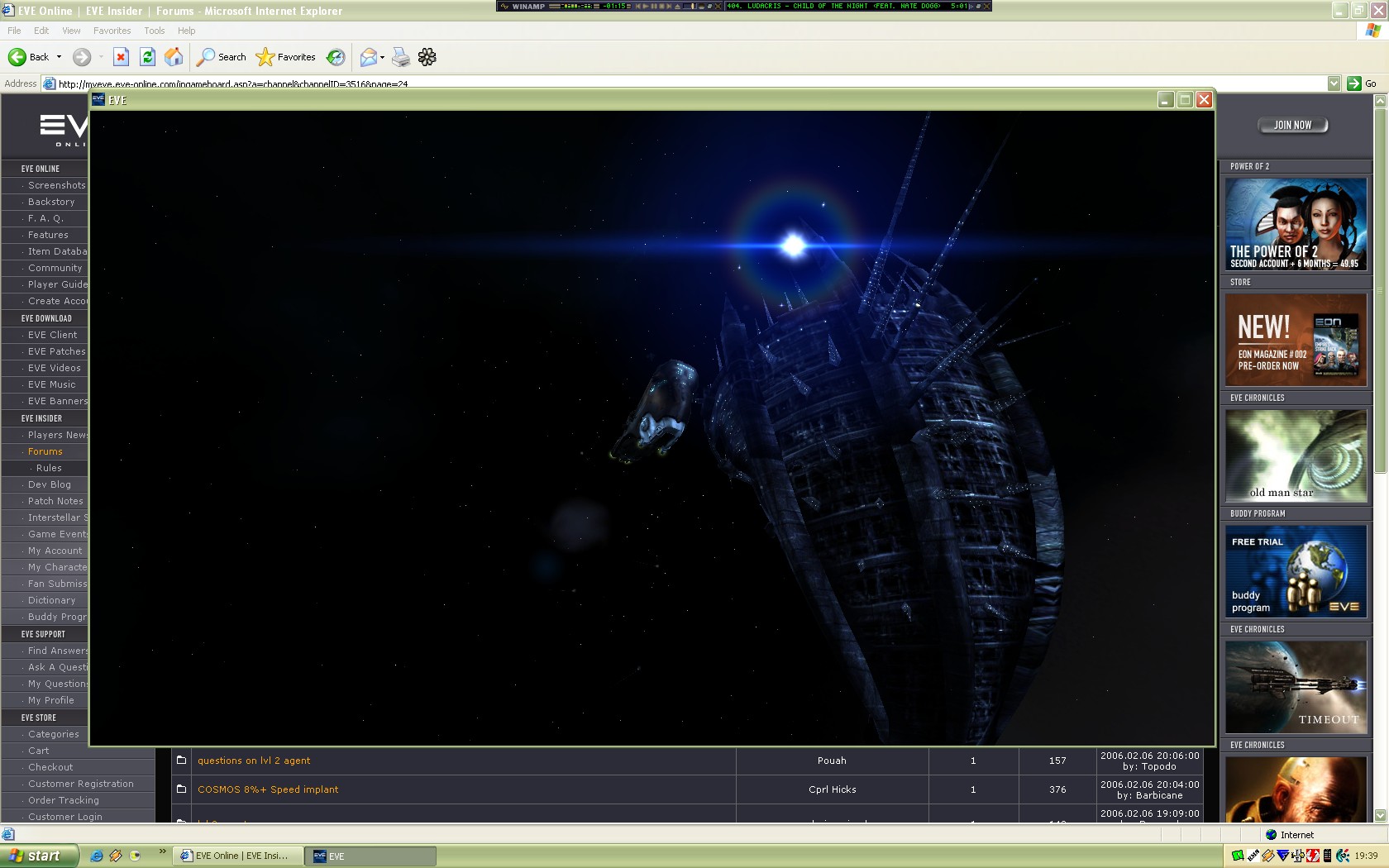Open Favorites star in IE toolbar
The height and width of the screenshot is (868, 1389).
[265, 57]
